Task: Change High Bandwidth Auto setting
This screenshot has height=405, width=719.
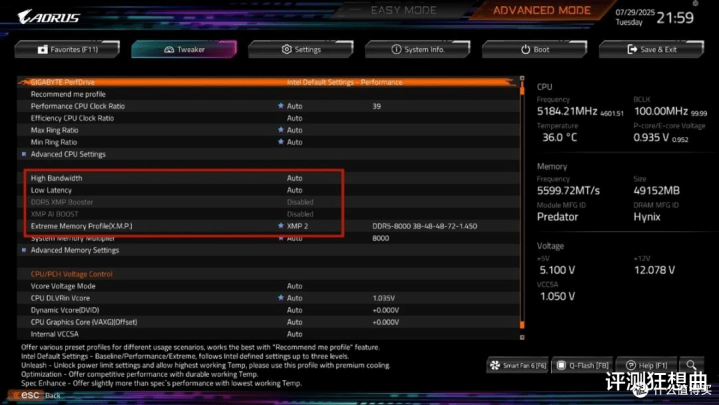Action: (294, 178)
